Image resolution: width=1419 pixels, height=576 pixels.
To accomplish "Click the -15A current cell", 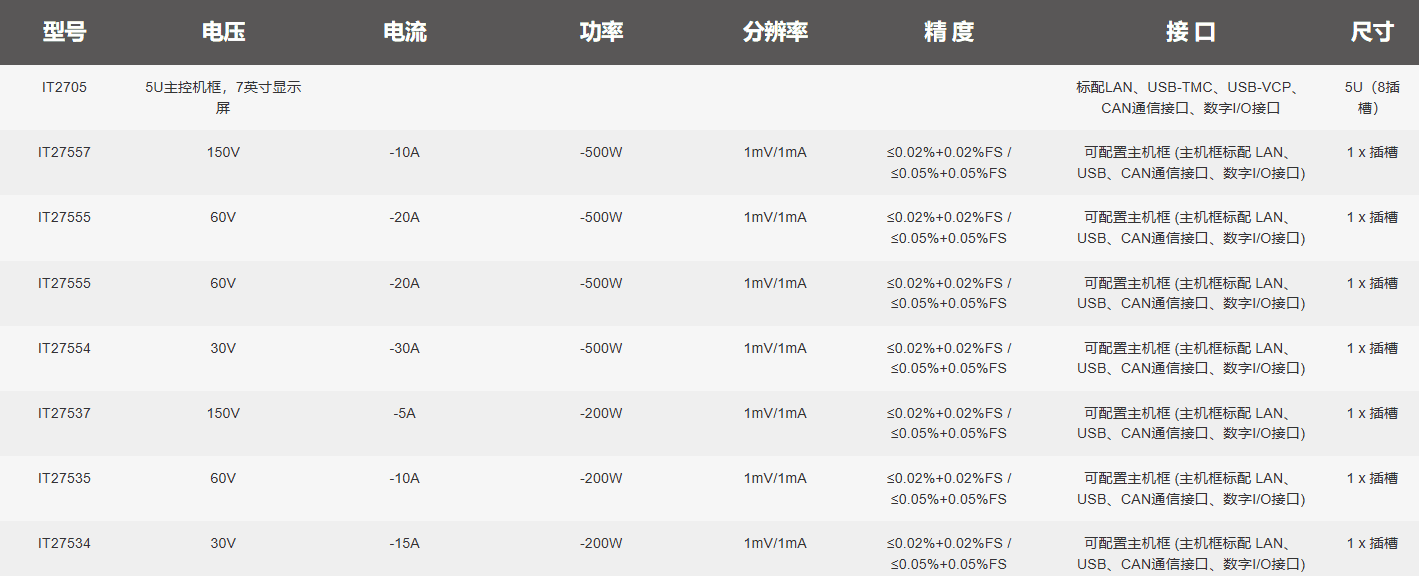I will (x=404, y=543).
